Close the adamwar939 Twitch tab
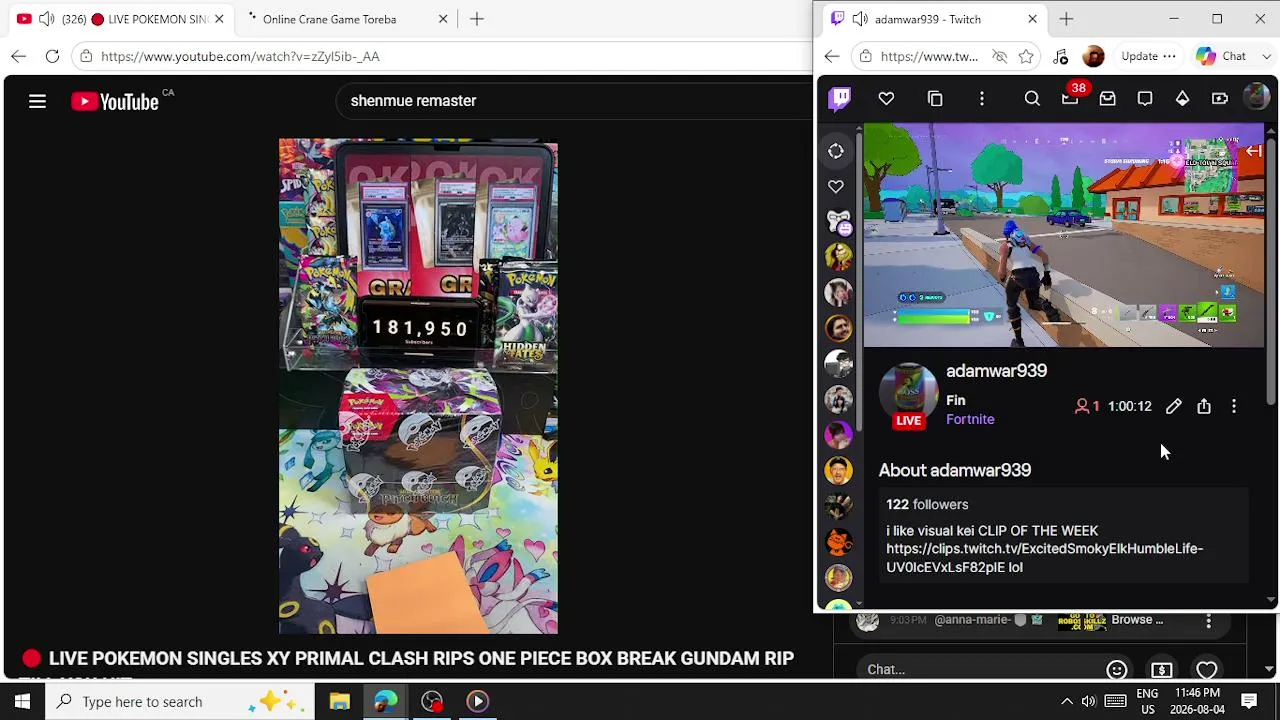The height and width of the screenshot is (720, 1280). [1032, 19]
